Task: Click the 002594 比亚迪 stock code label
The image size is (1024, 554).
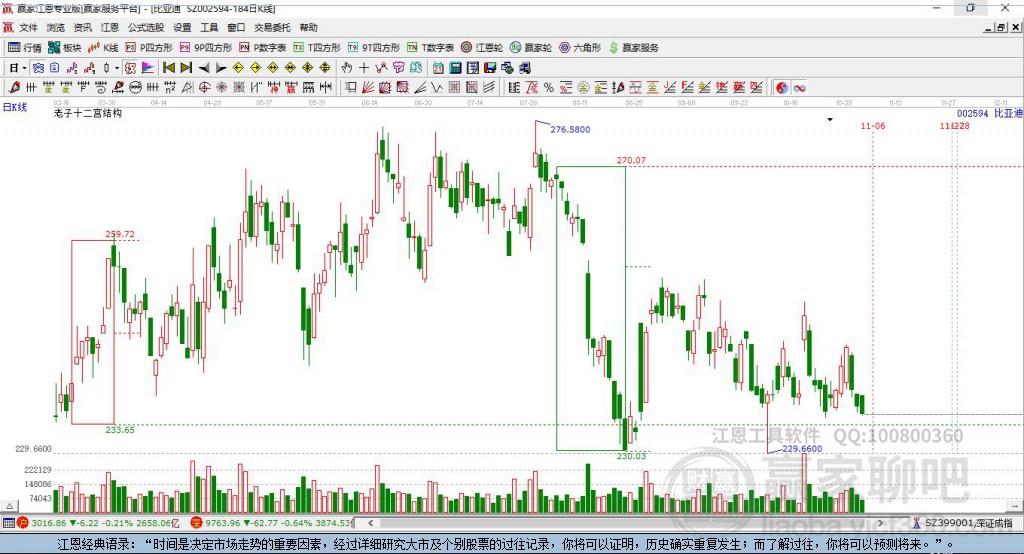Action: tap(989, 114)
